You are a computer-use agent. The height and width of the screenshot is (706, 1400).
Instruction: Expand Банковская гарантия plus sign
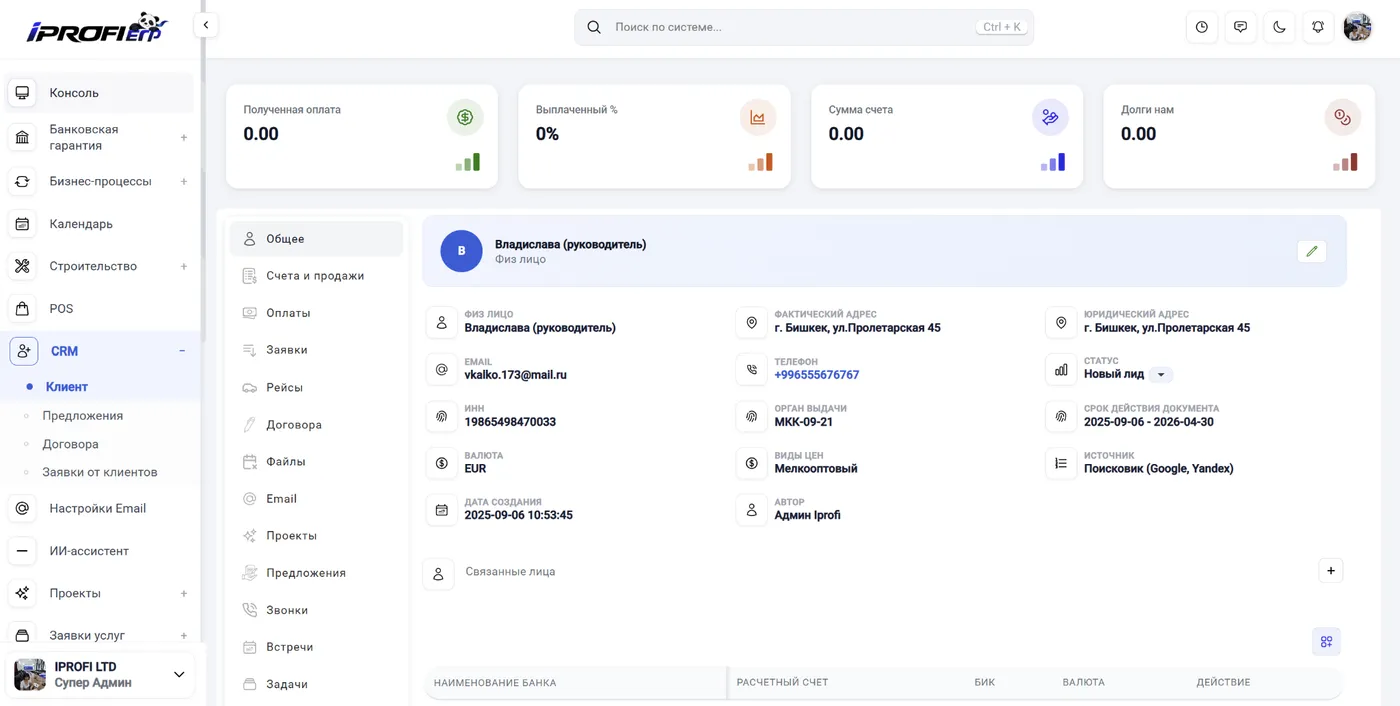click(184, 137)
